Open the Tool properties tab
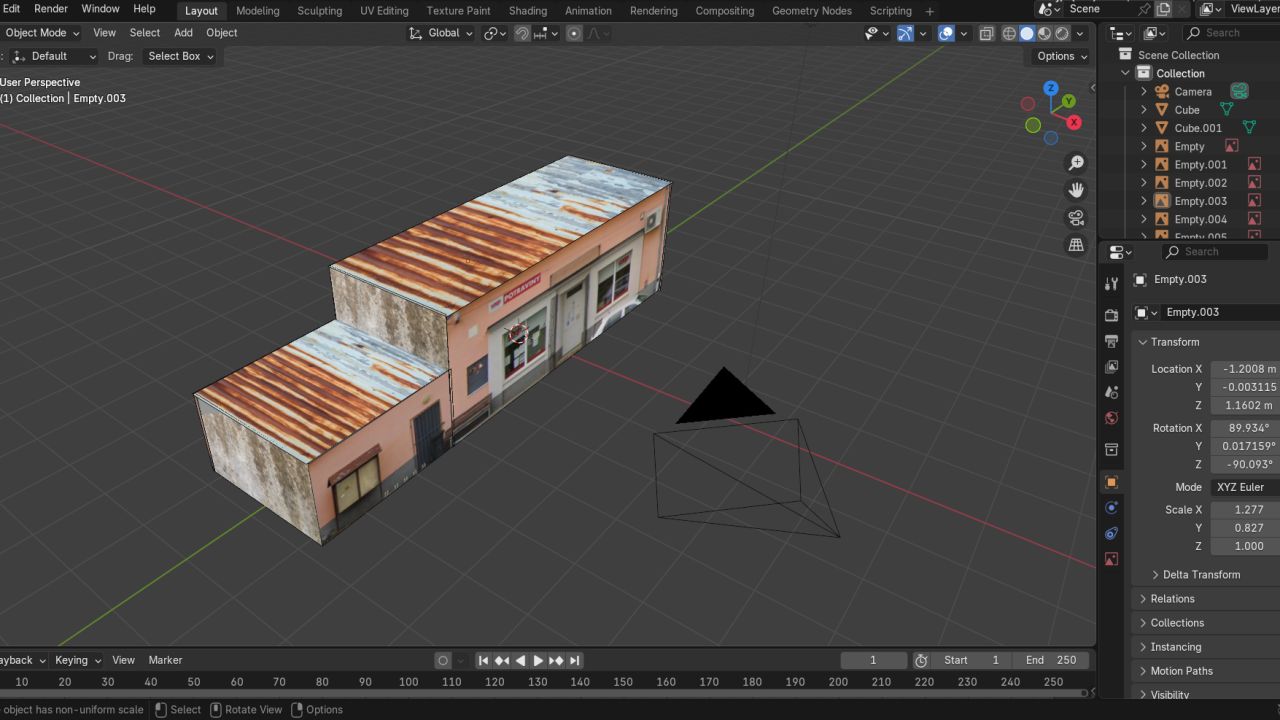Screen dimensions: 1280x720 [x=1111, y=284]
